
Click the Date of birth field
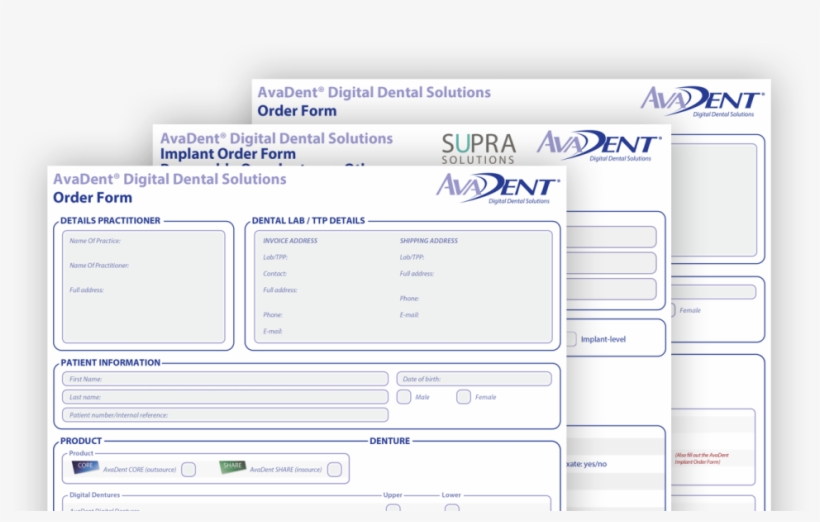coord(474,379)
